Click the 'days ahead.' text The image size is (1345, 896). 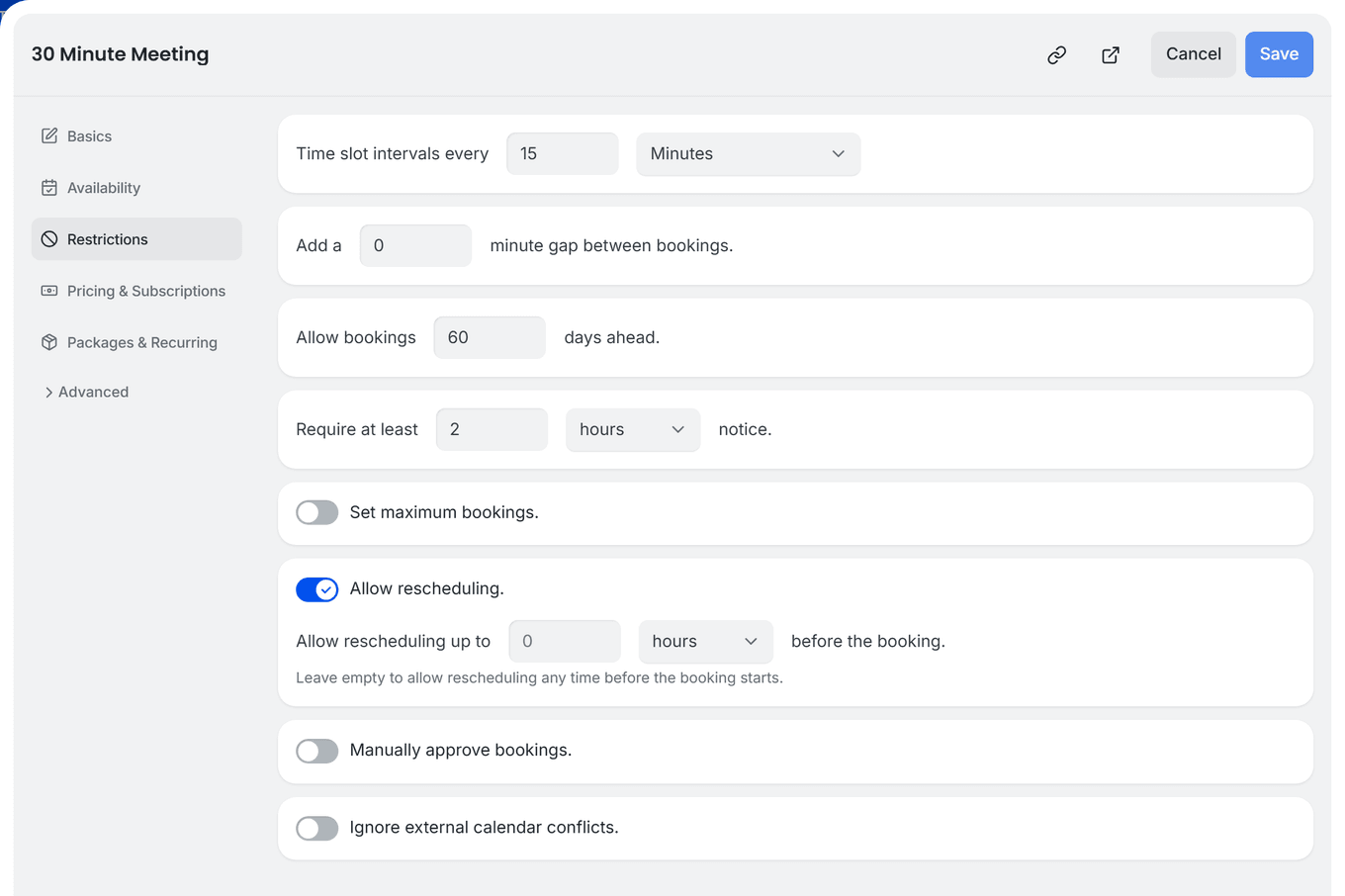611,337
